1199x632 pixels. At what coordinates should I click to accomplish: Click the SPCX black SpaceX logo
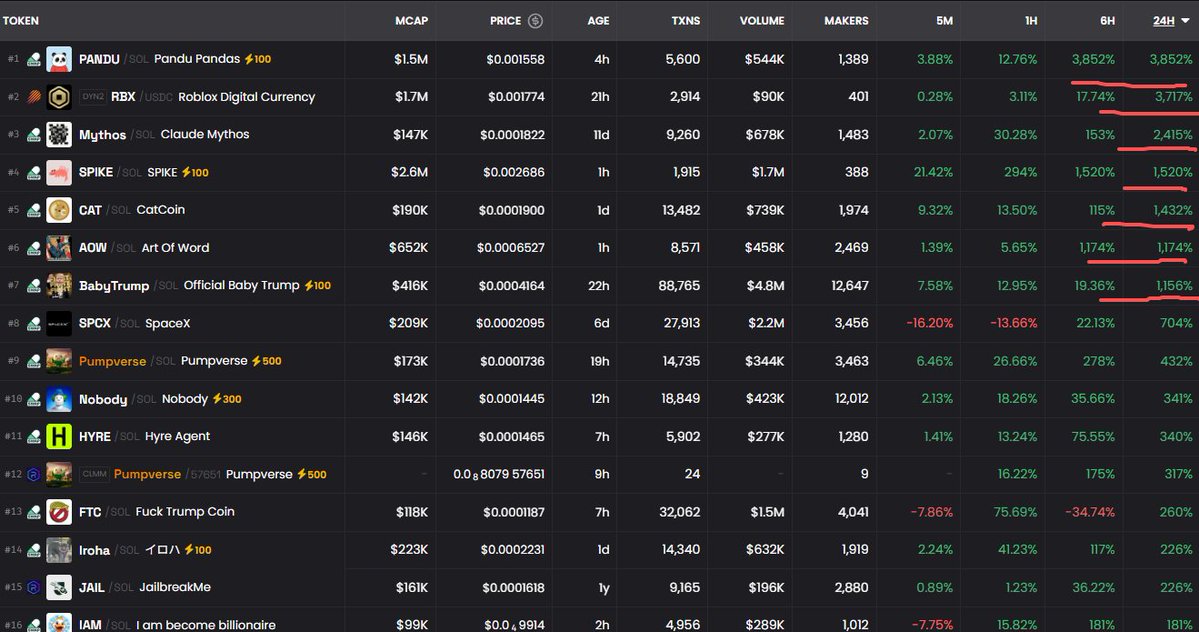[x=59, y=323]
